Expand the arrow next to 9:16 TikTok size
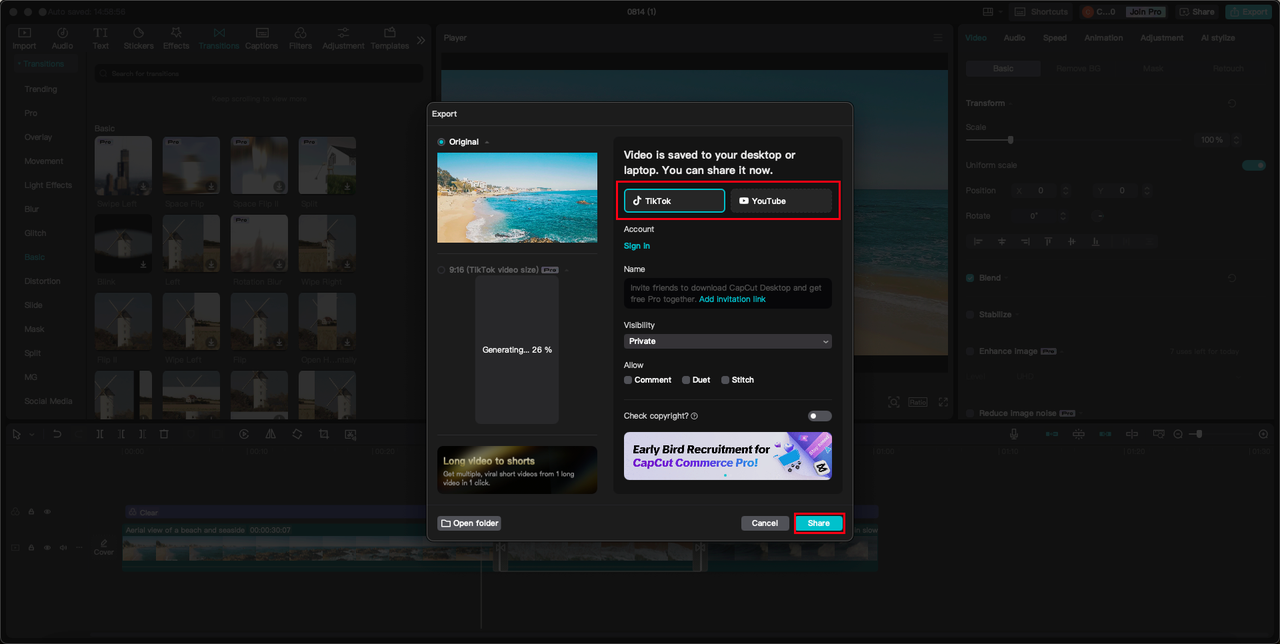The image size is (1280, 644). (566, 270)
